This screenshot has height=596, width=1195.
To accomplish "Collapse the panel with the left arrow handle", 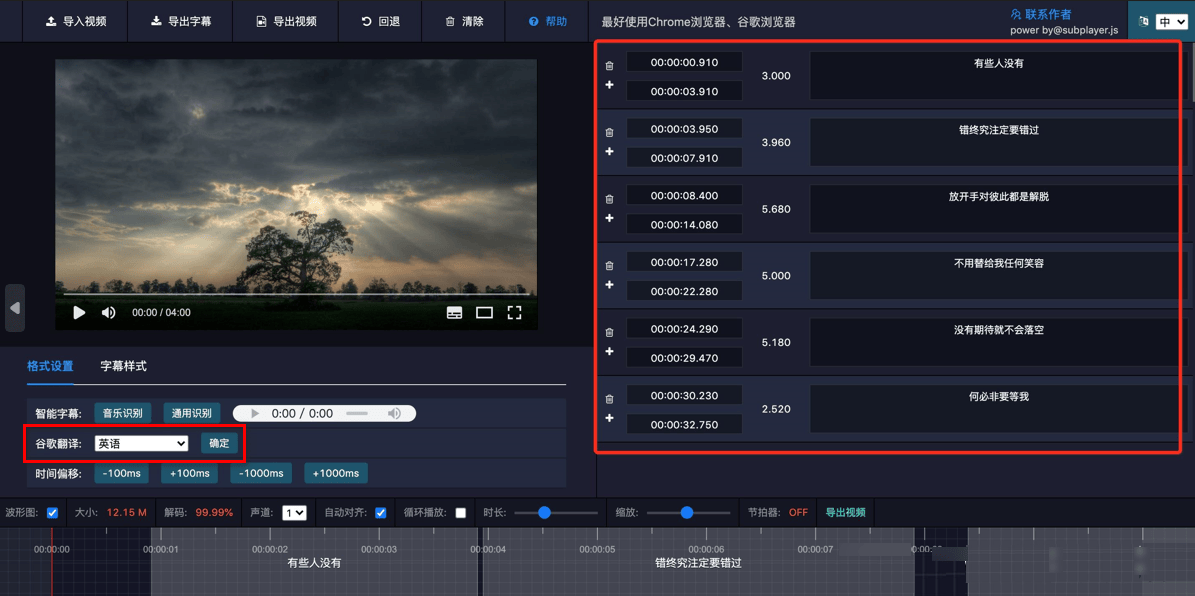I will coord(14,308).
